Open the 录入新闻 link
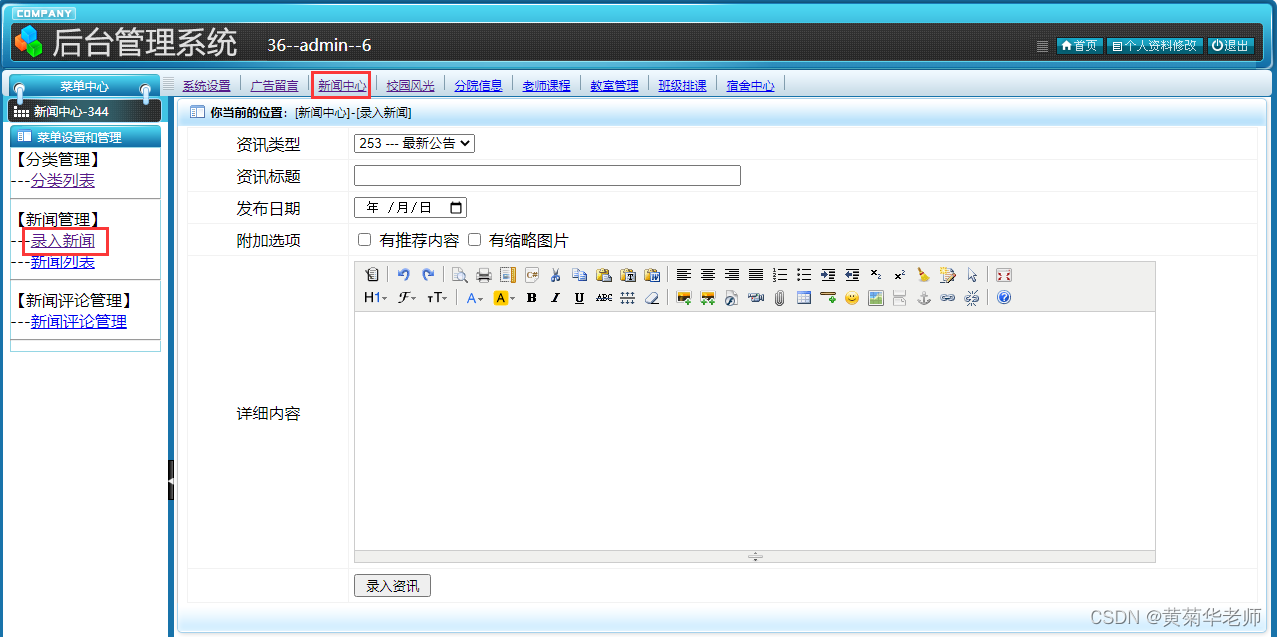Image resolution: width=1277 pixels, height=637 pixels. click(x=63, y=241)
